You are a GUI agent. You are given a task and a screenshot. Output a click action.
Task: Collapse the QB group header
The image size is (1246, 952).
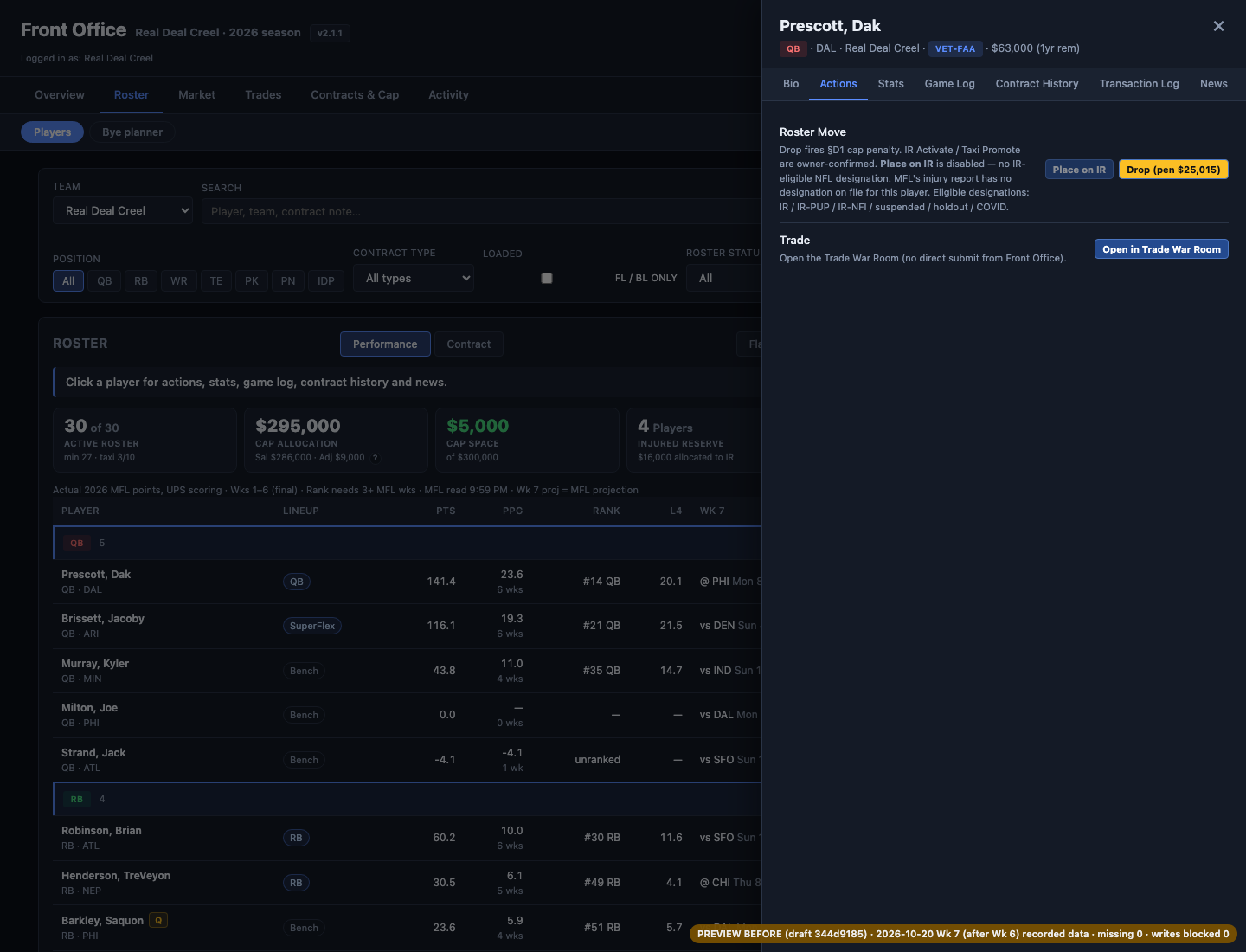(x=407, y=543)
